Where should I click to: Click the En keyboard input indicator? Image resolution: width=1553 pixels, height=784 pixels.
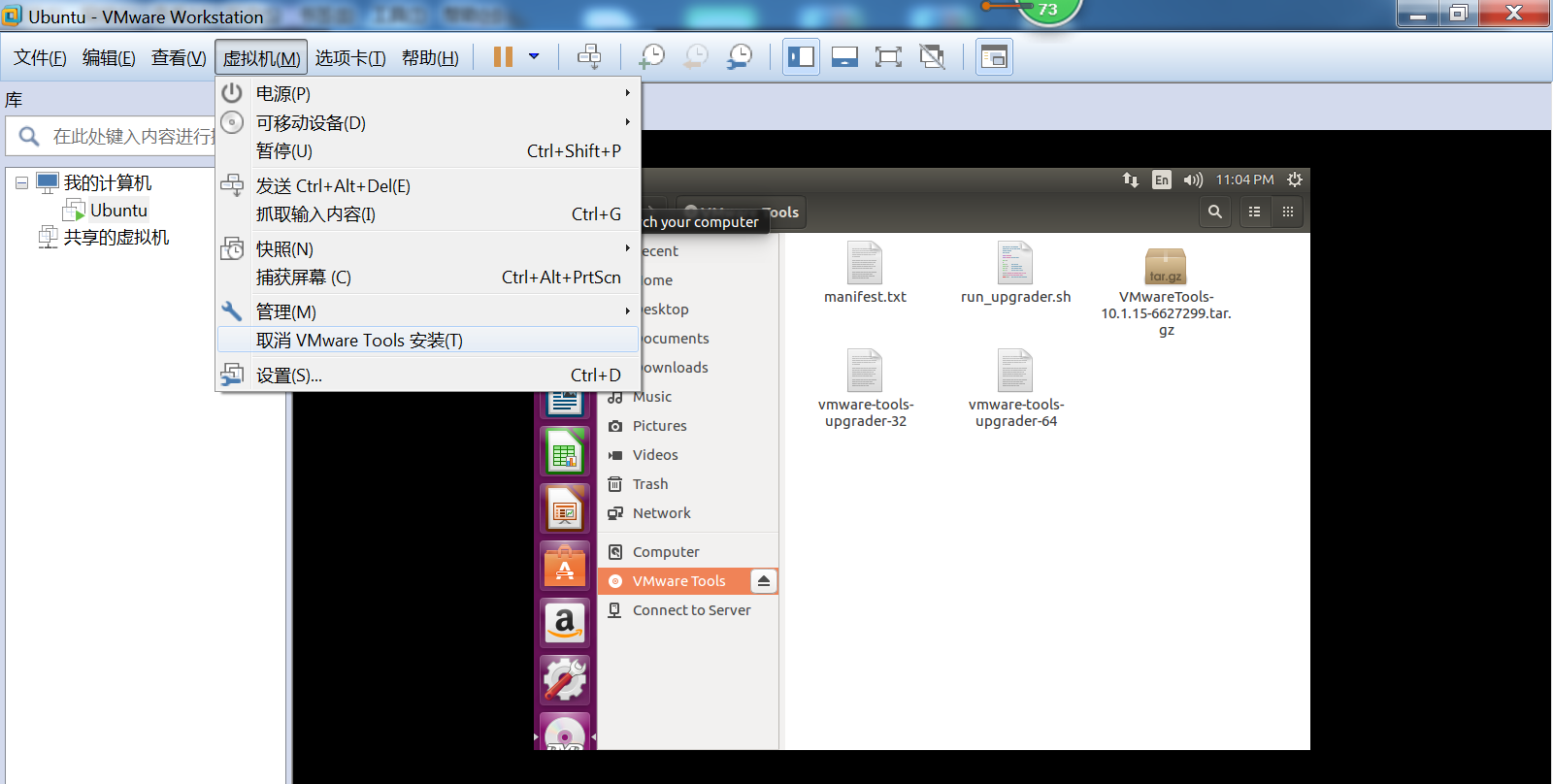pyautogui.click(x=1162, y=180)
